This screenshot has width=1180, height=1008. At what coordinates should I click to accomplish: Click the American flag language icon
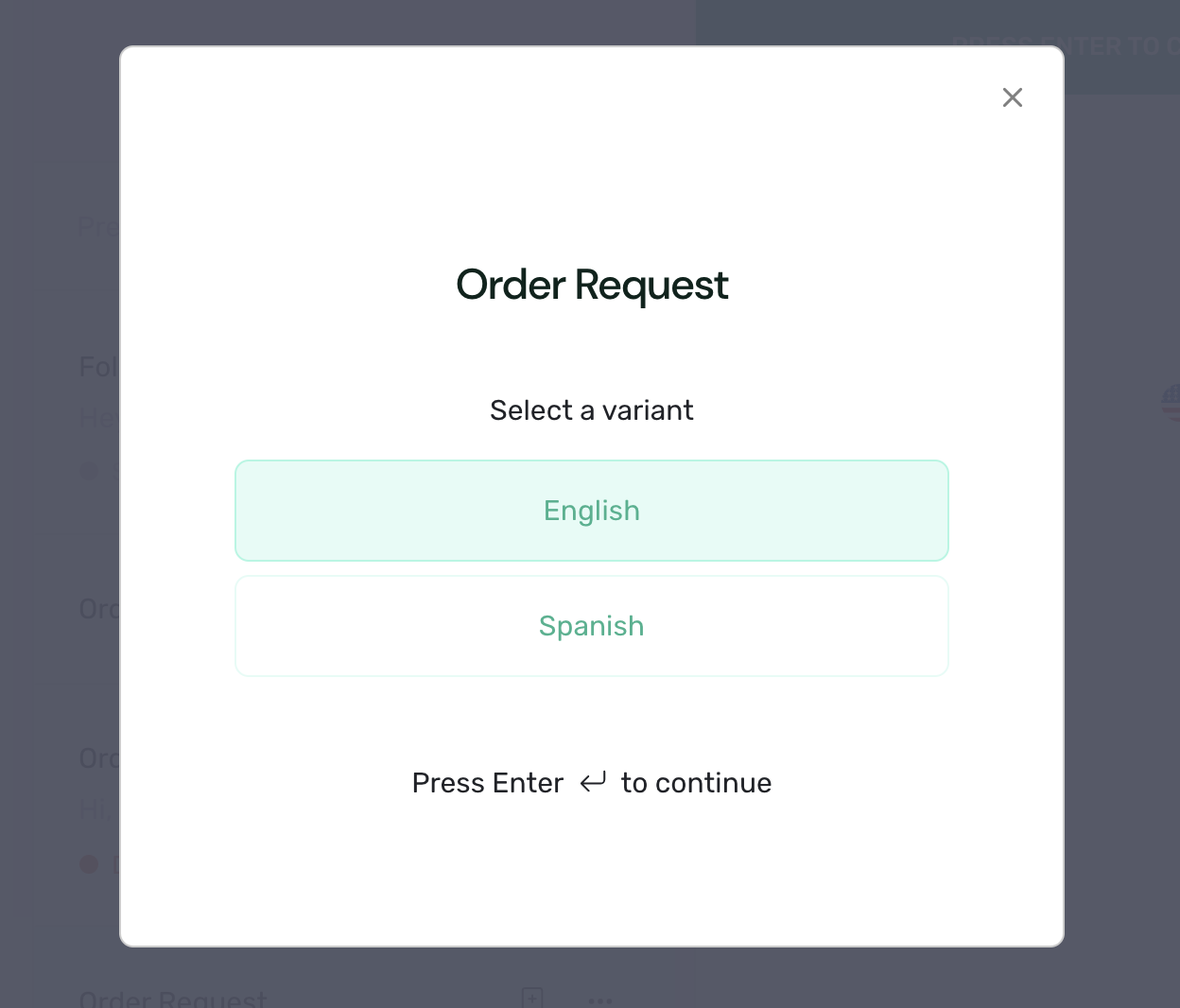[x=1171, y=403]
